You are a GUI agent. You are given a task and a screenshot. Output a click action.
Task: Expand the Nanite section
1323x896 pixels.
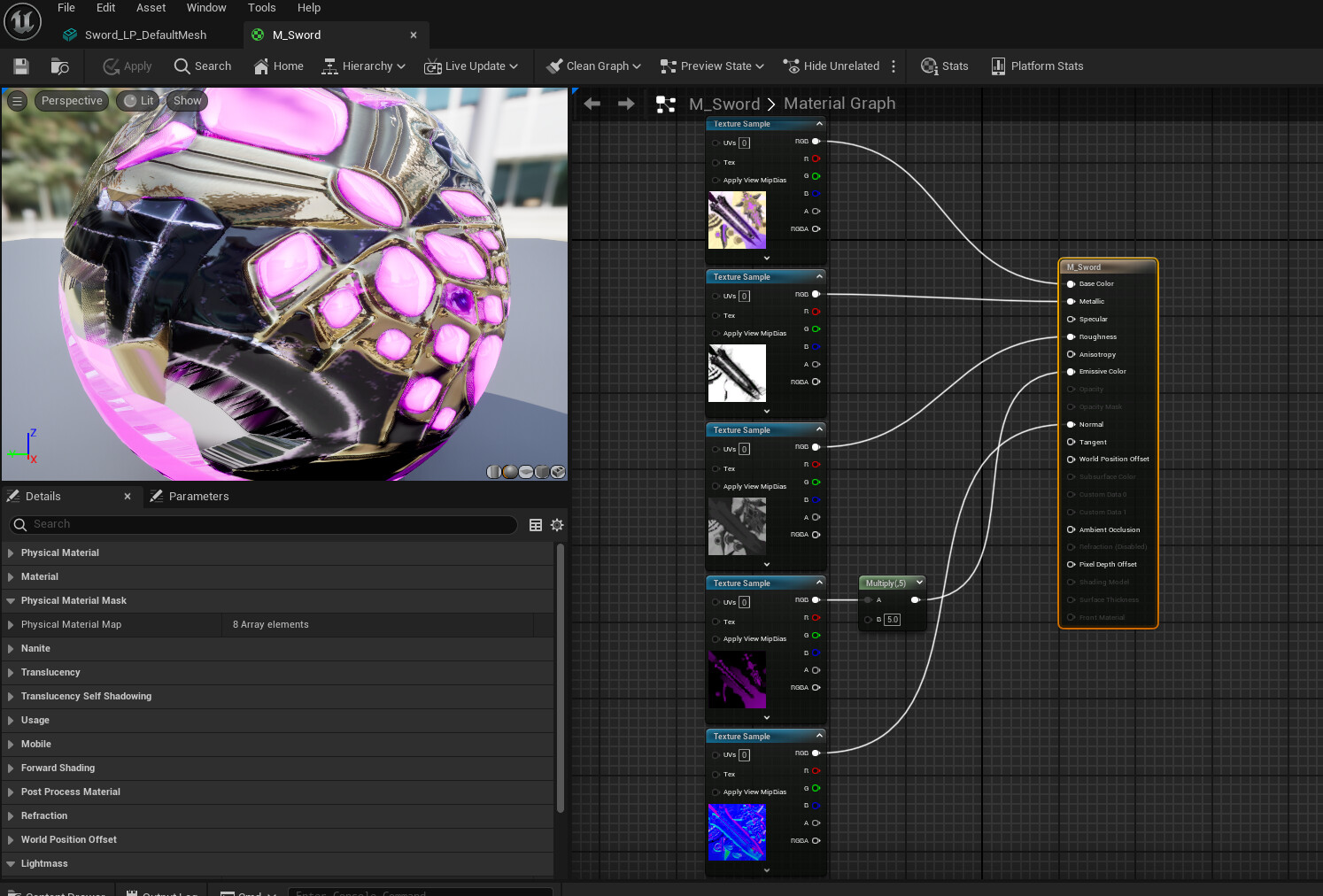(11, 649)
